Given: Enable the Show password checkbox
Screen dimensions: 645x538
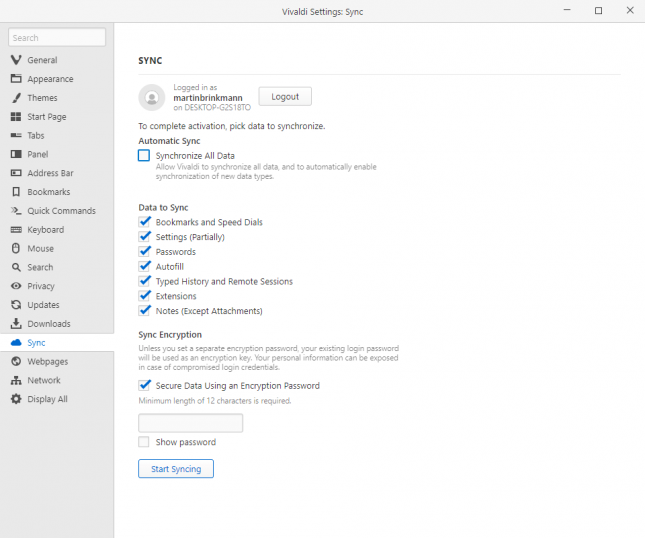Looking at the screenshot, I should (144, 442).
